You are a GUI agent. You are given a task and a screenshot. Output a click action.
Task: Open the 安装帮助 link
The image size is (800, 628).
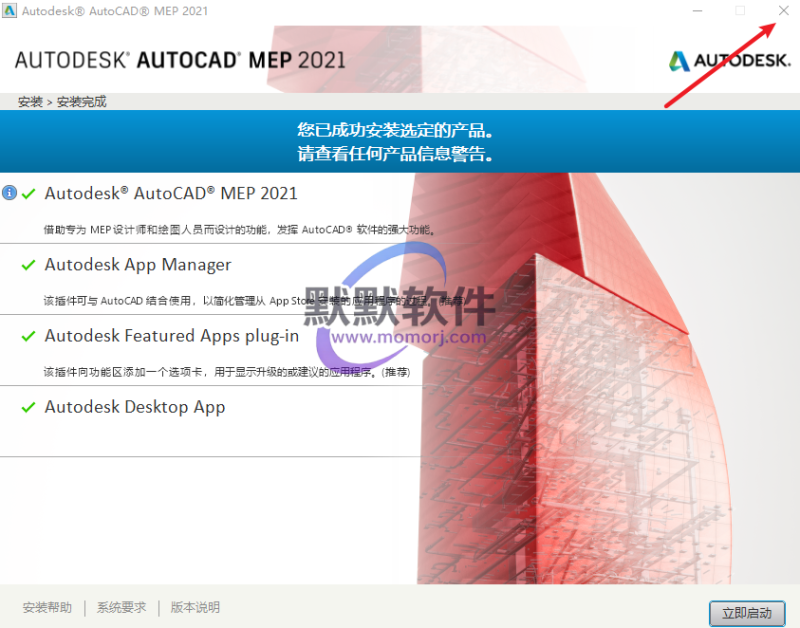(47, 607)
